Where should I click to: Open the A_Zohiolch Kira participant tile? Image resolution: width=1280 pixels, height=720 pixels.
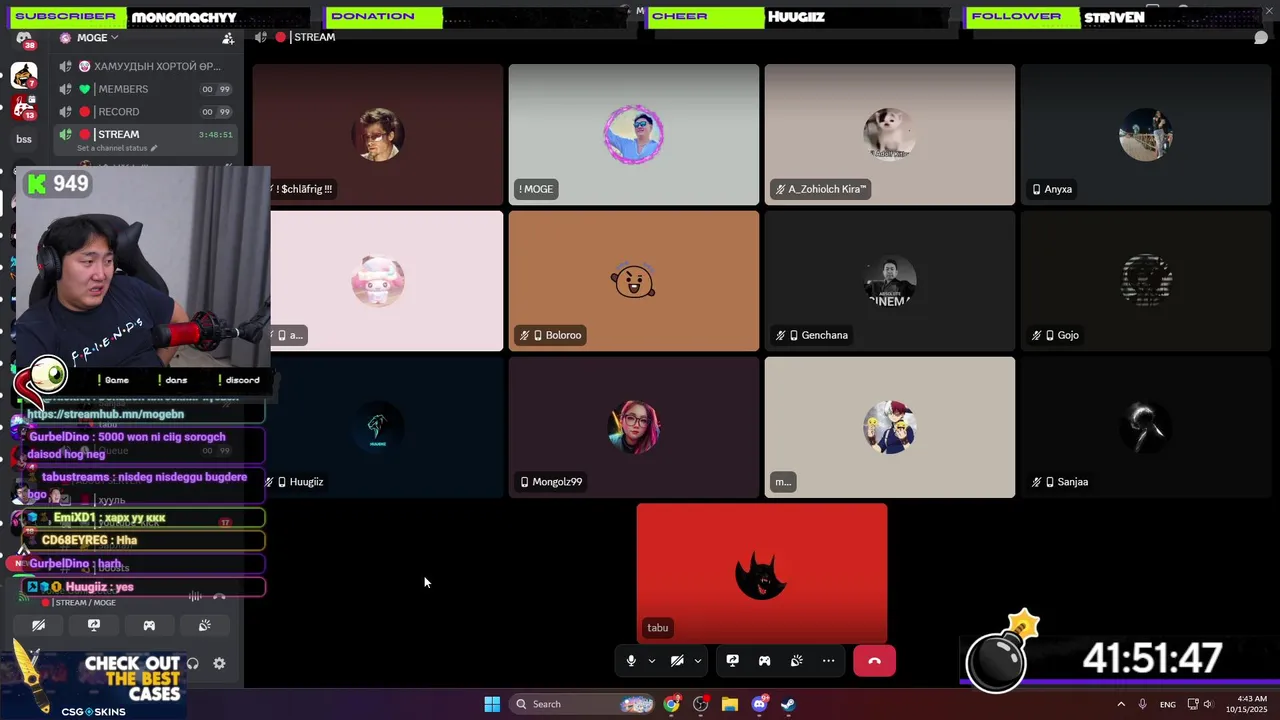(890, 135)
